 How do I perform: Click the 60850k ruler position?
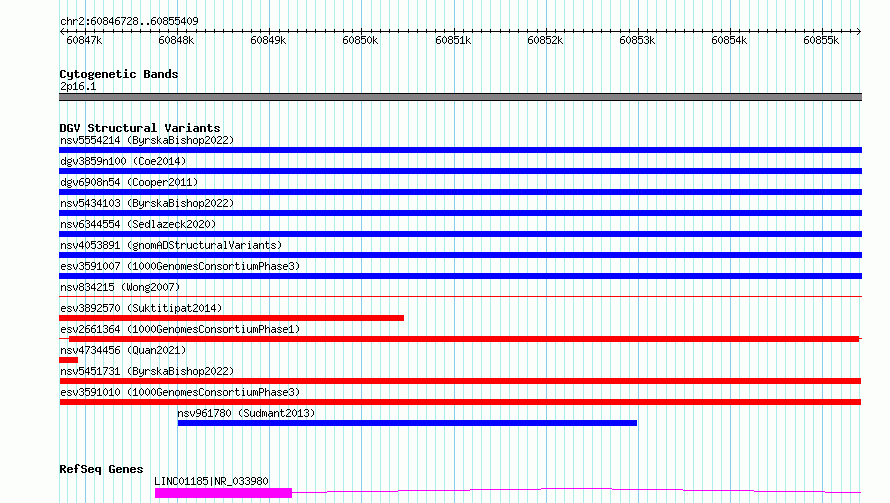click(x=360, y=40)
